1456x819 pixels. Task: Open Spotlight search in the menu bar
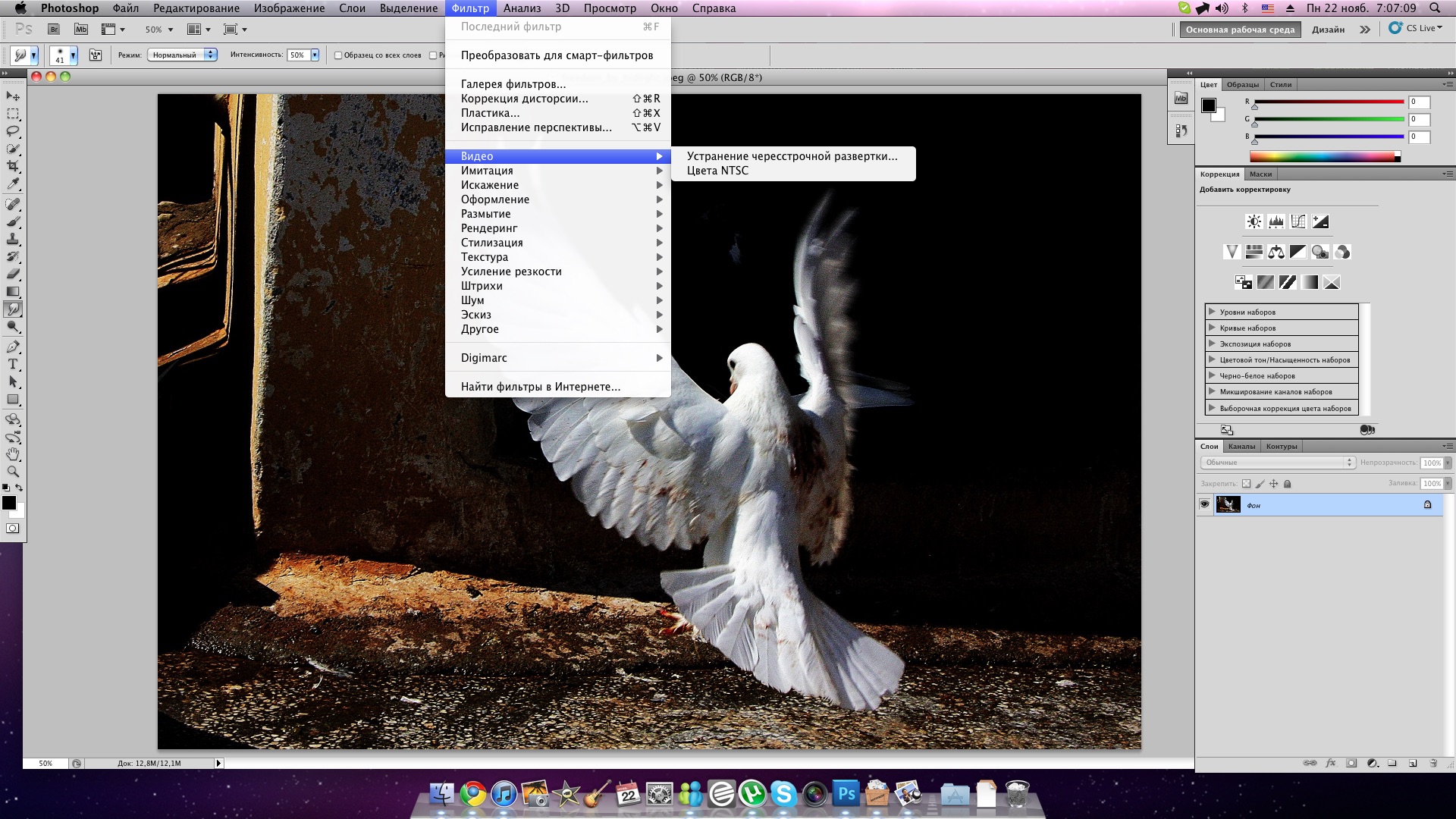[1435, 8]
